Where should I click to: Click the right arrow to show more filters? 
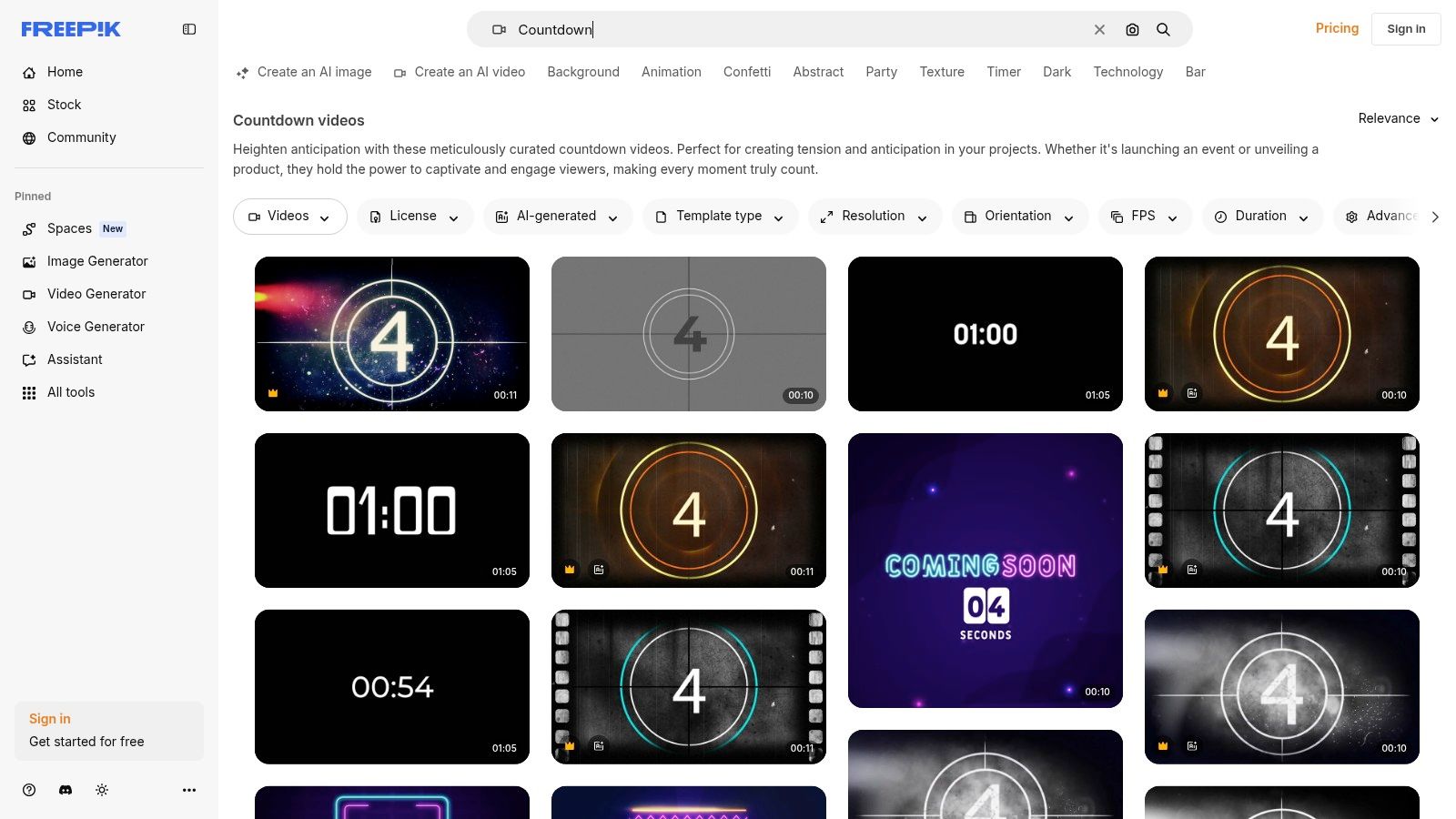pos(1435,217)
